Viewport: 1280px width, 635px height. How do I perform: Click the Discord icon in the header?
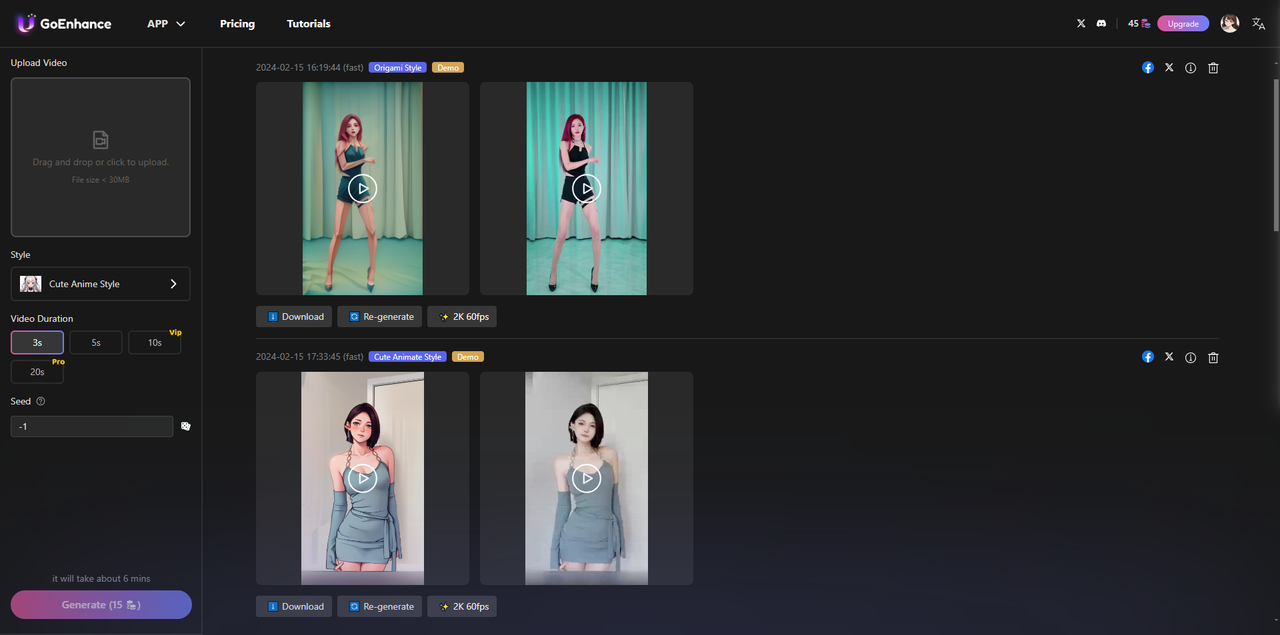pos(1101,23)
